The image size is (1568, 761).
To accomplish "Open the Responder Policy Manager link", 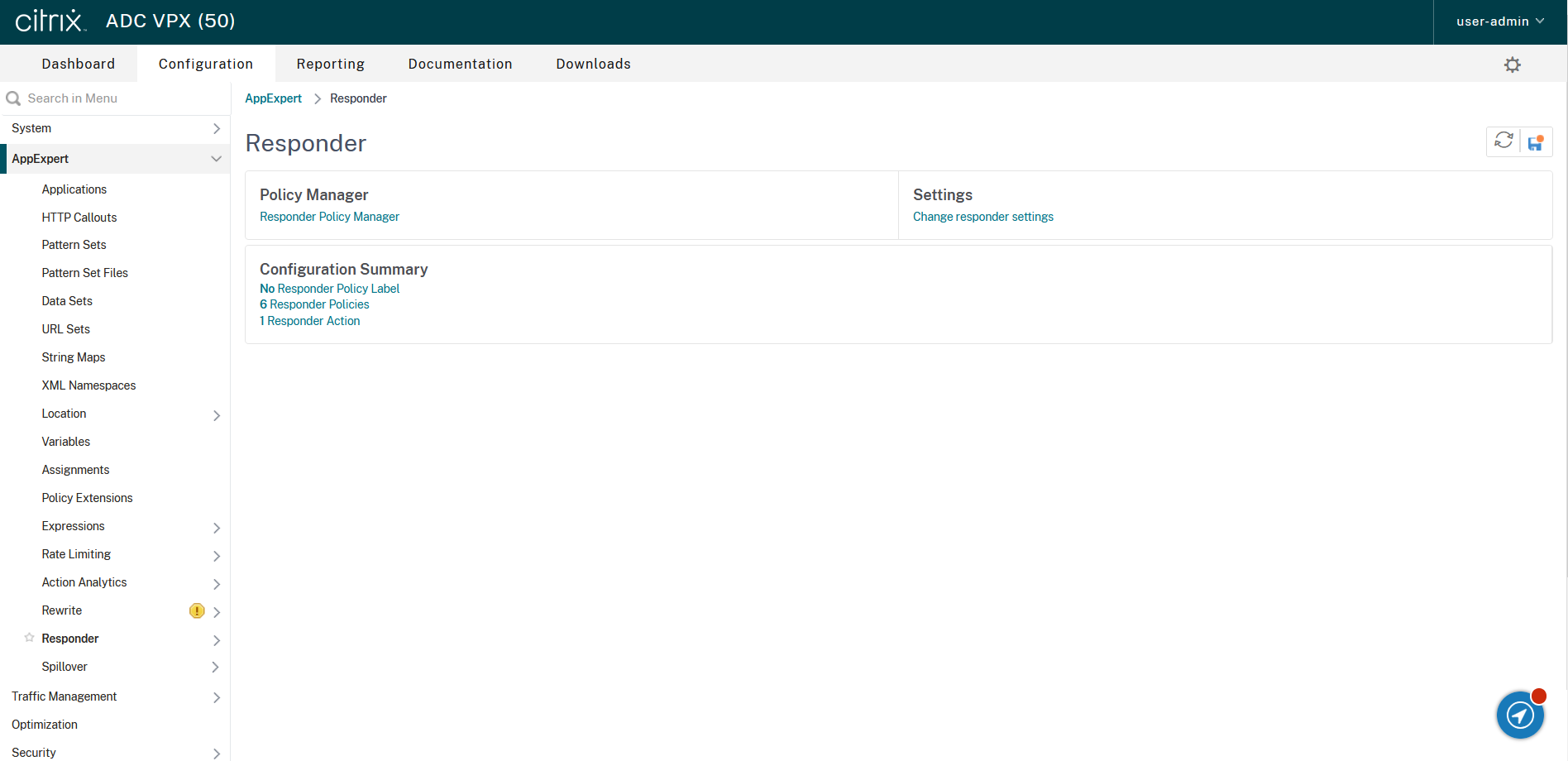I will coord(329,217).
